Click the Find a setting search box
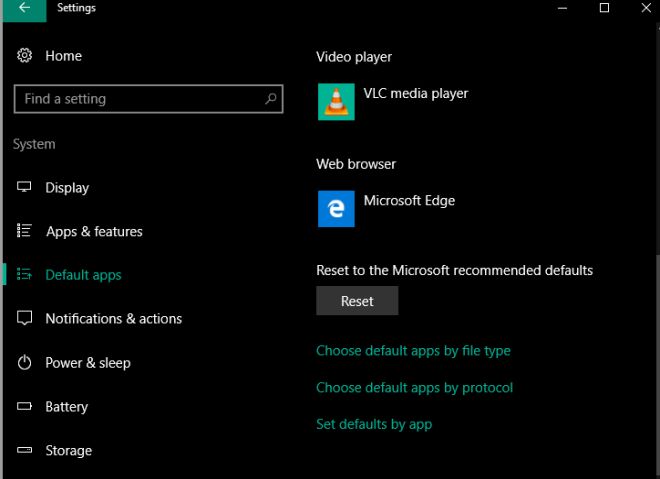 [149, 99]
